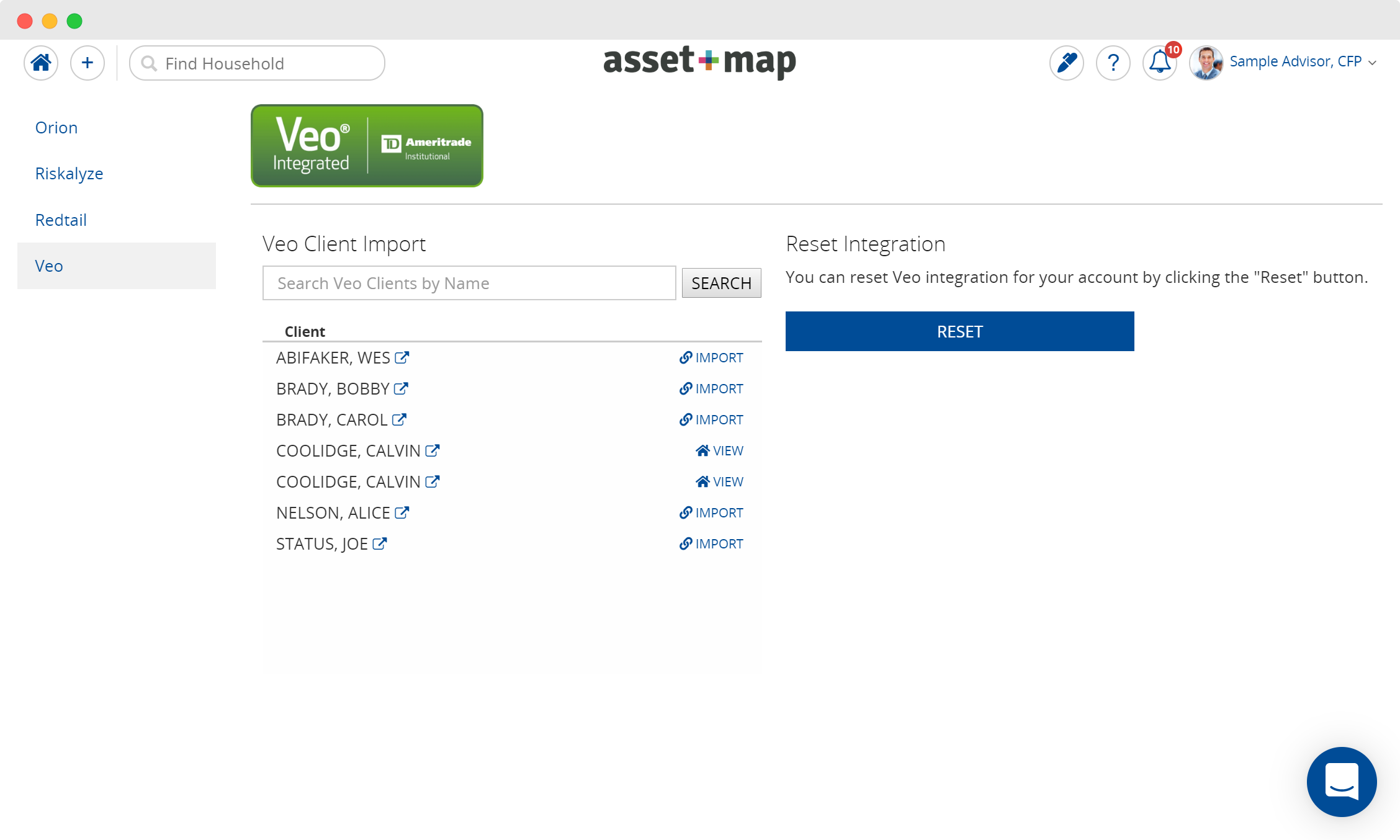Open ABIFAKER, WES external link icon
Screen dimensions: 1400x840
(x=402, y=357)
